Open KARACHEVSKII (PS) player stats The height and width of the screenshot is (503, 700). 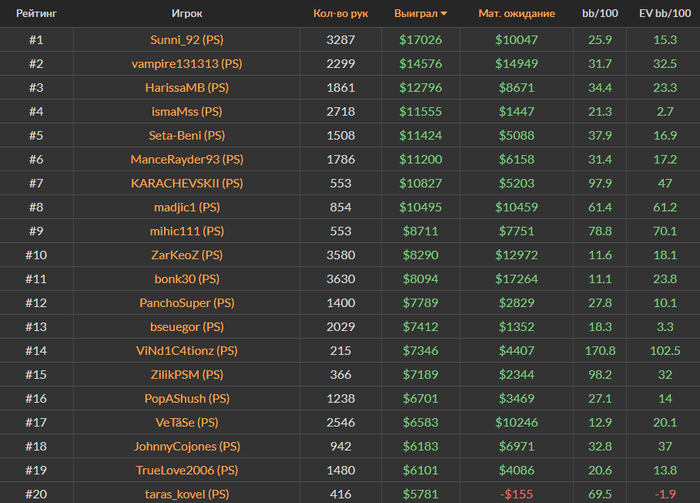coord(187,183)
